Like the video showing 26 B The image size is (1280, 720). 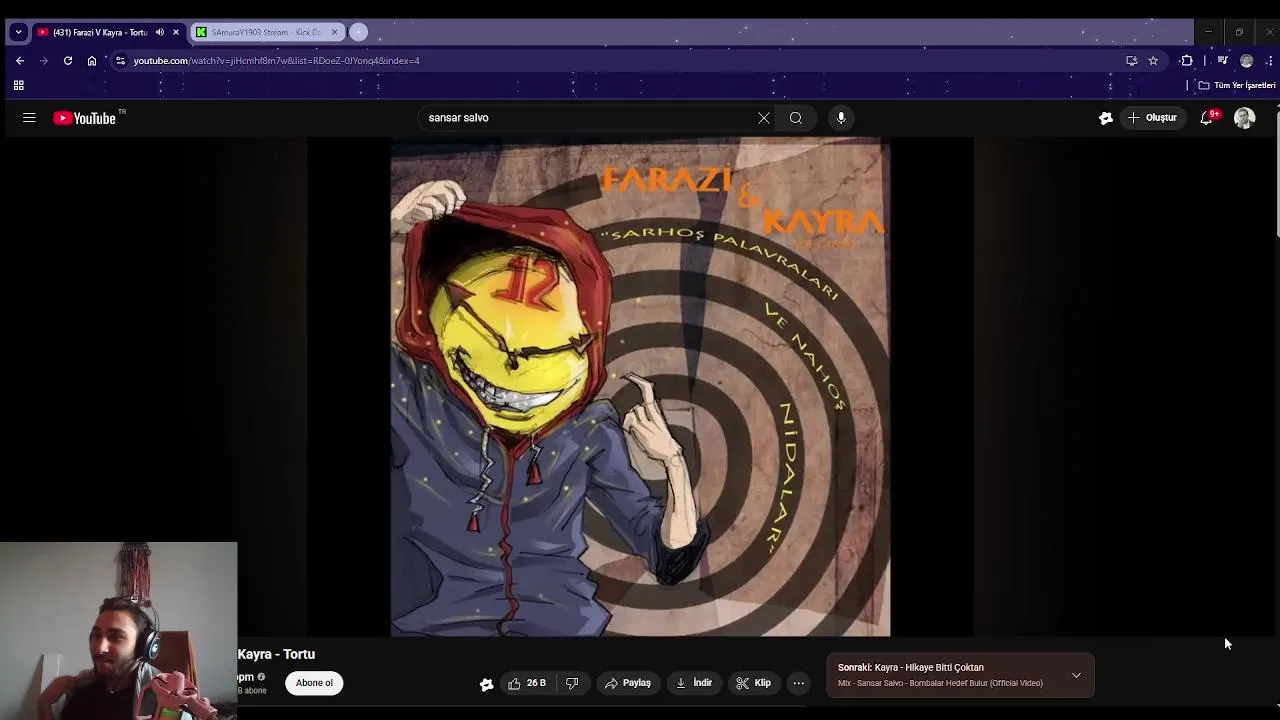[x=527, y=683]
